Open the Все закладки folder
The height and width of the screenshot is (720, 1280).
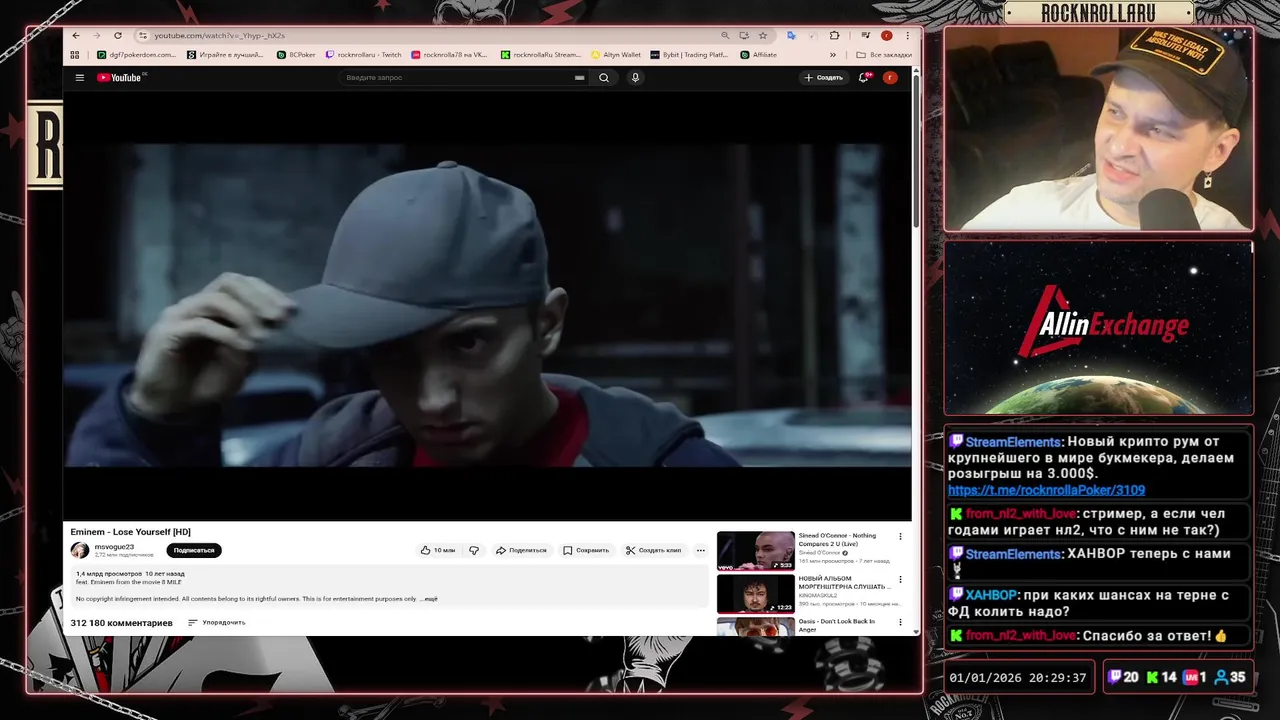pyautogui.click(x=884, y=55)
